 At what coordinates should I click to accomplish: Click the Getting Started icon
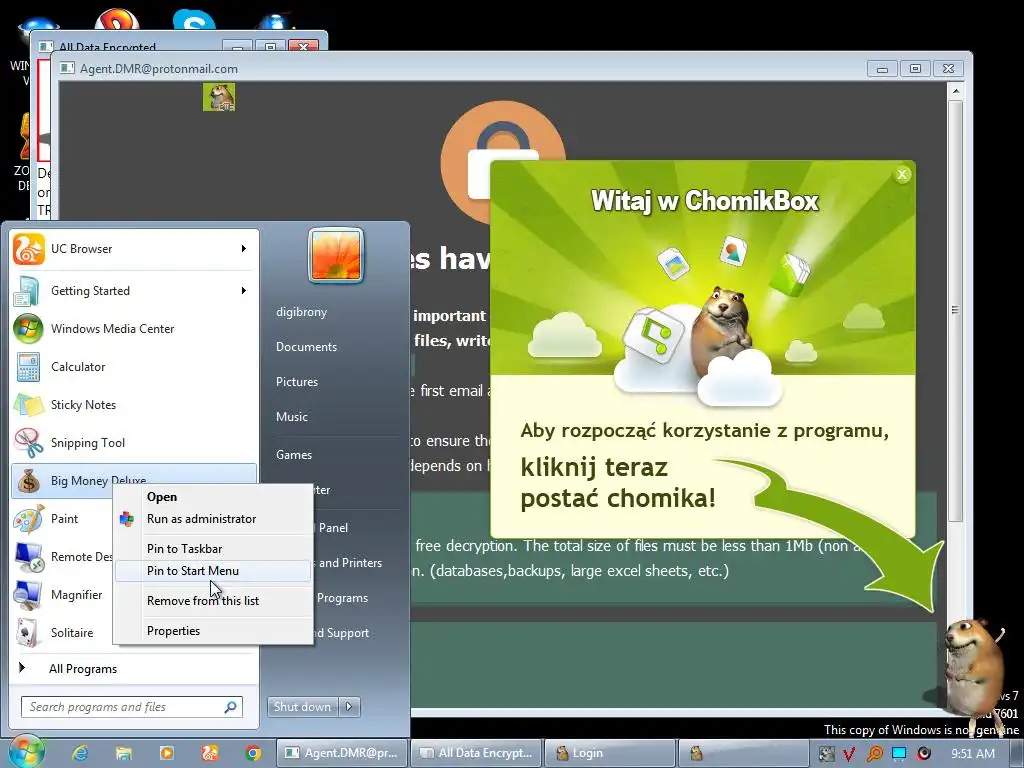[28, 291]
